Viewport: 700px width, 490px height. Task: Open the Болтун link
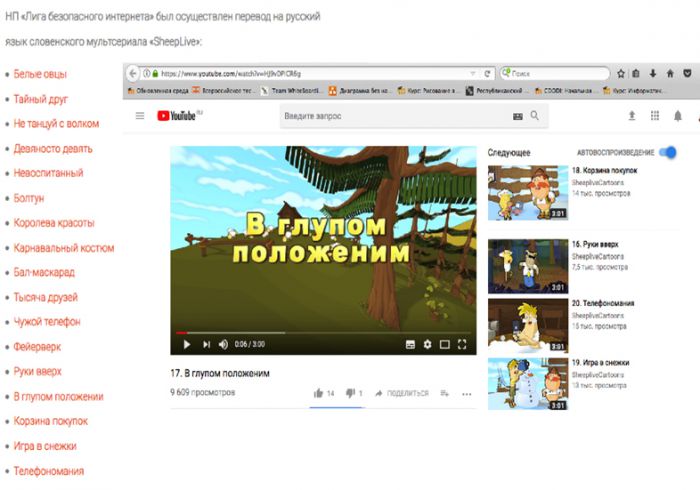click(x=29, y=198)
